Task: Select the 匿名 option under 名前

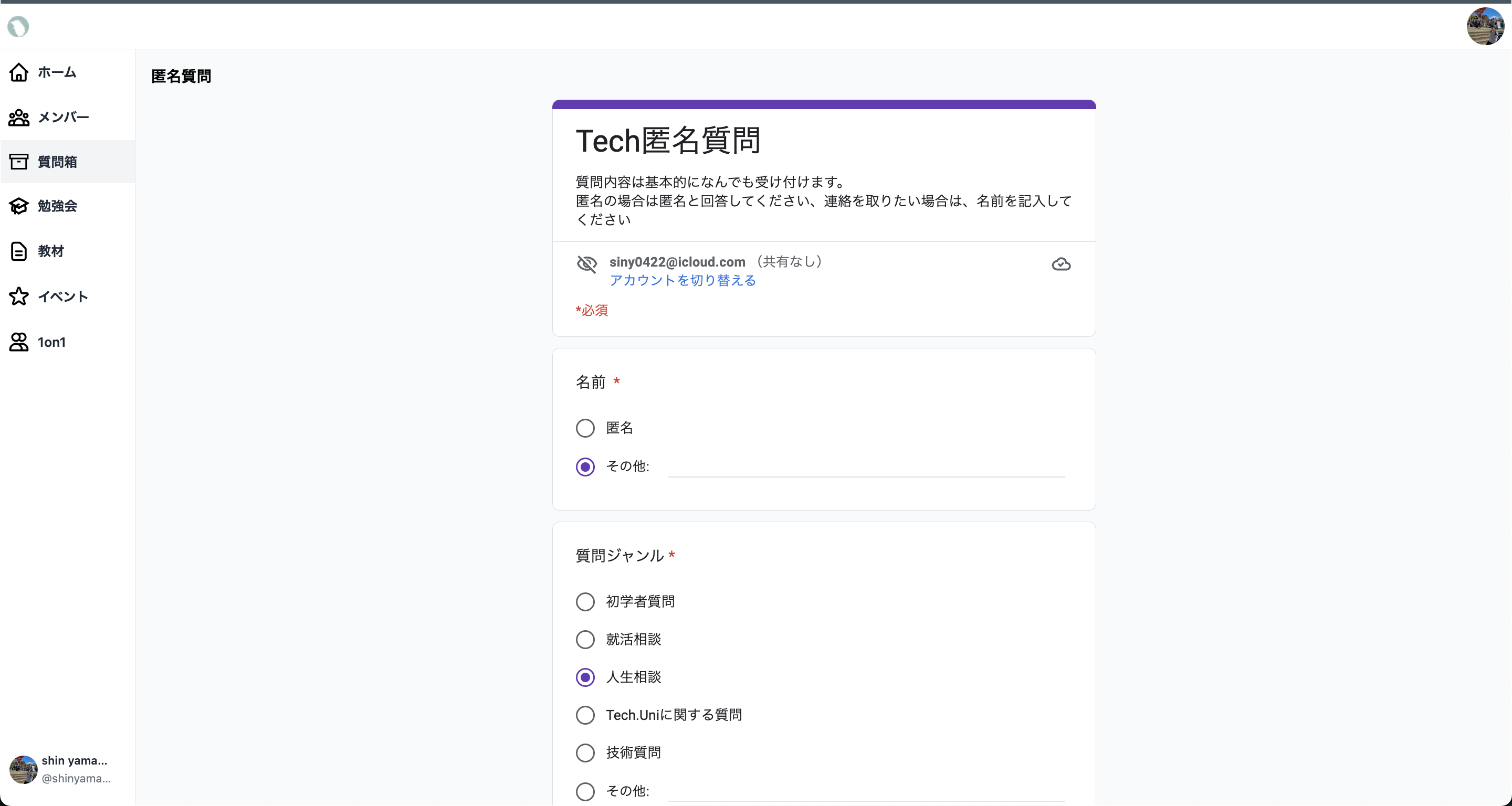Action: 585,428
